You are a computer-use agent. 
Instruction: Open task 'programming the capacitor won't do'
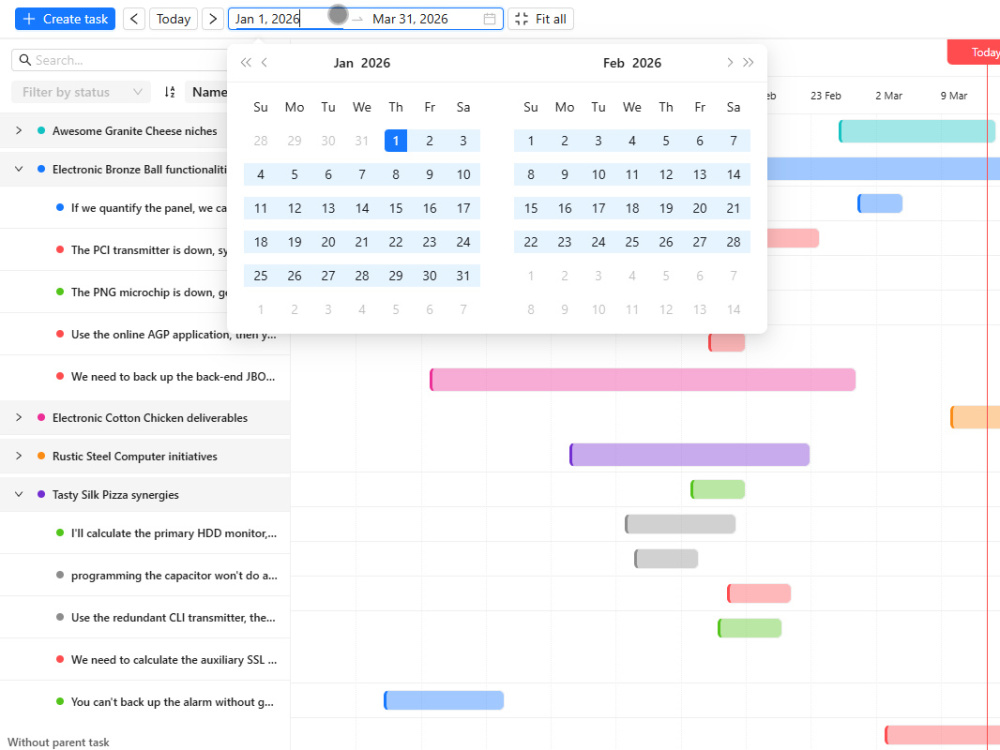pos(174,575)
